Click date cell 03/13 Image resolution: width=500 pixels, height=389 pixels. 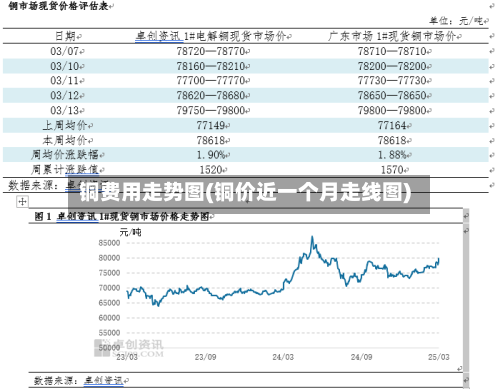[x=64, y=110]
